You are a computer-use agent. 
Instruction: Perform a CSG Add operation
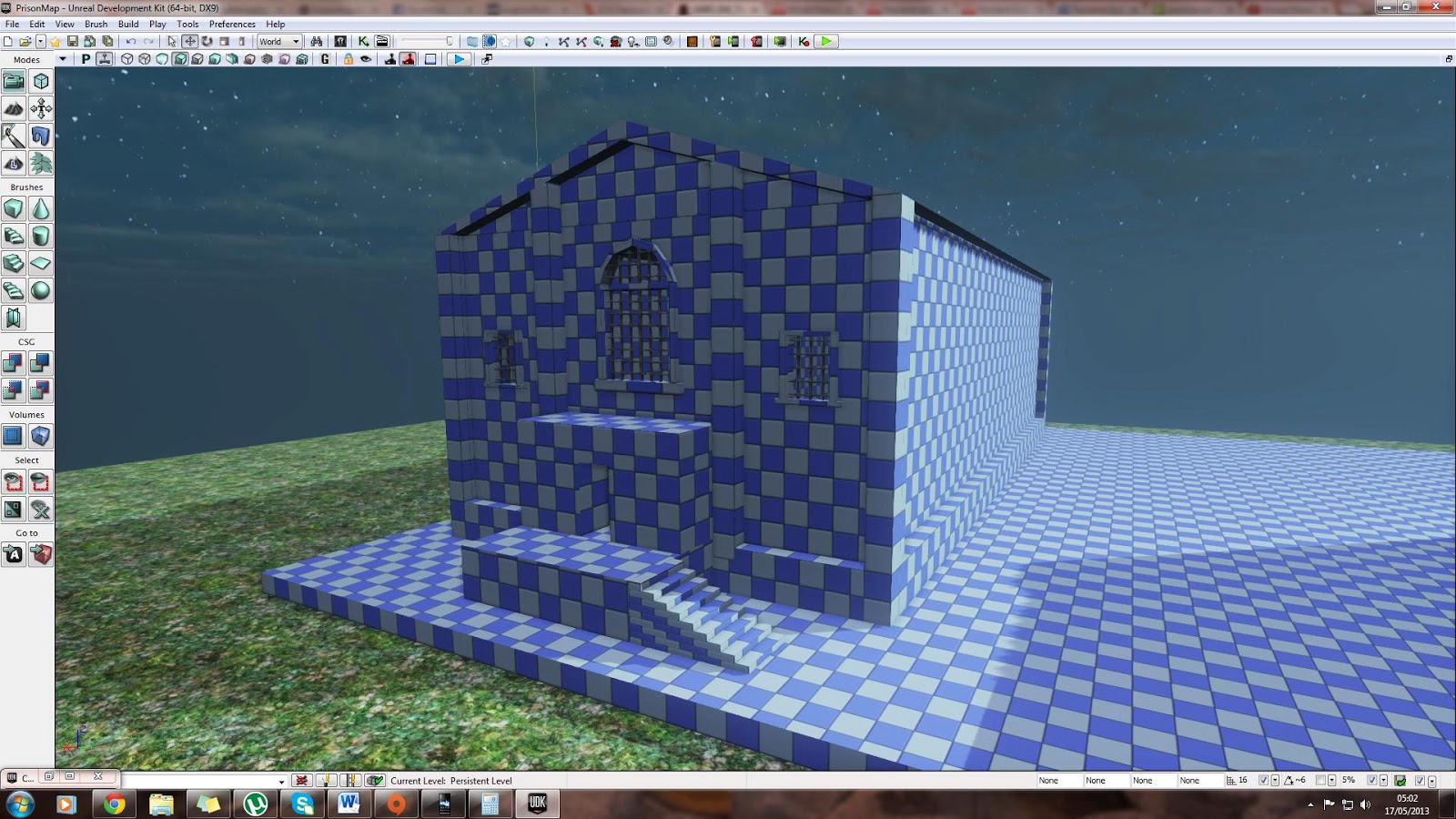(13, 363)
